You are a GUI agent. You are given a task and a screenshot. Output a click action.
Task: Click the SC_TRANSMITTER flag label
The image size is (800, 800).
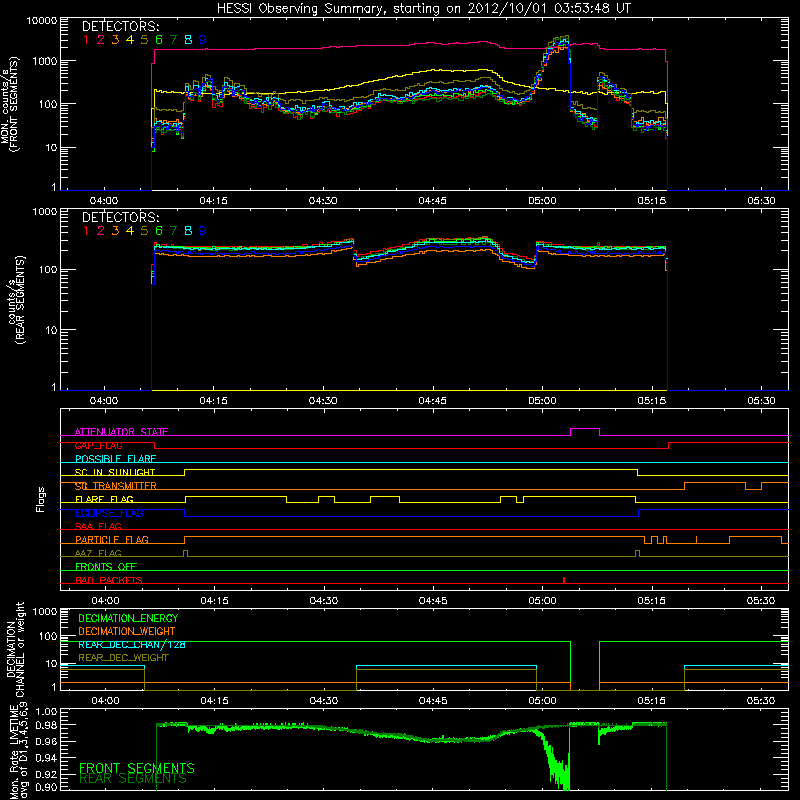coord(116,486)
